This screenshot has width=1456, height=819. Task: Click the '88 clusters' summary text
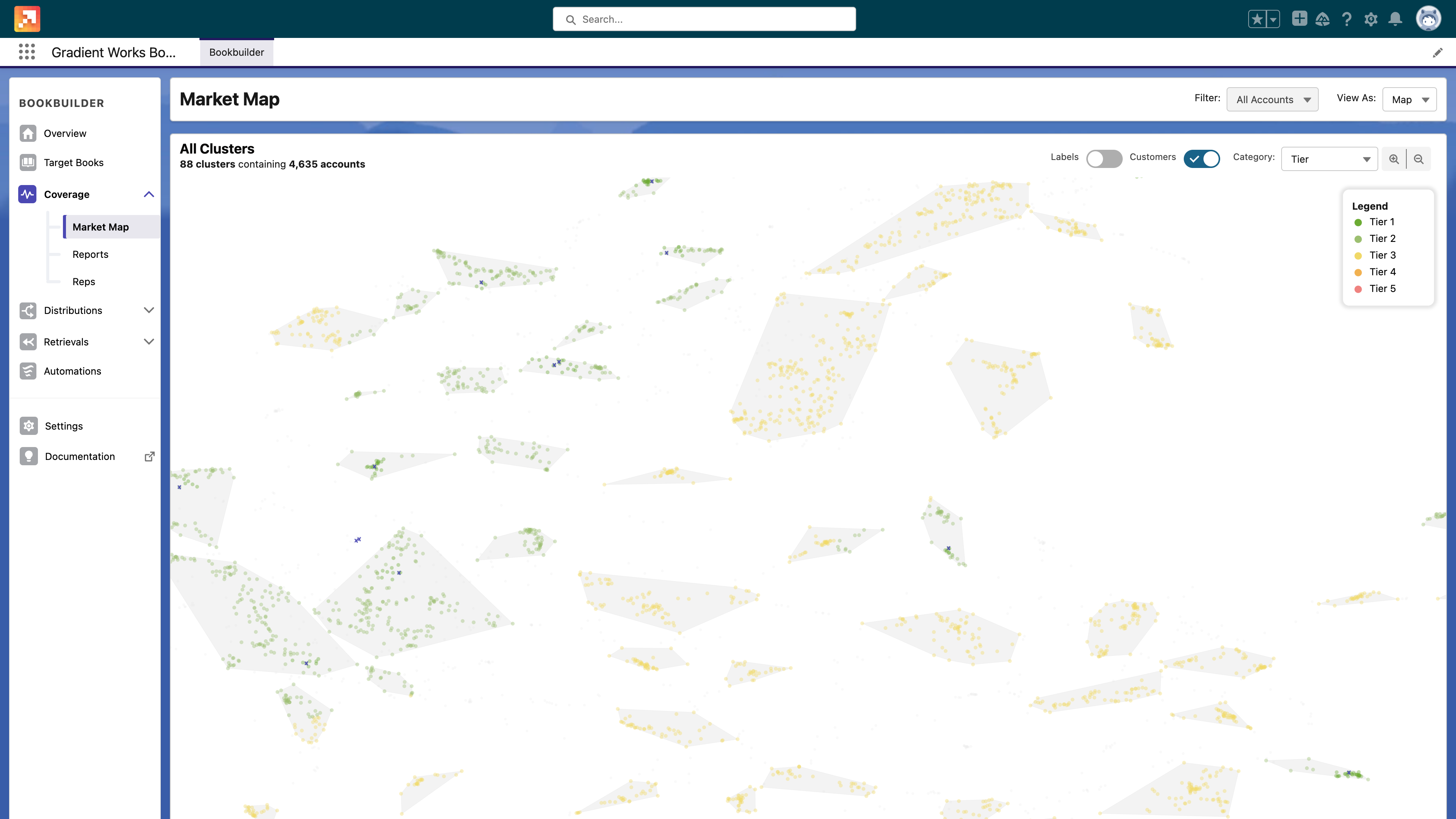[207, 164]
